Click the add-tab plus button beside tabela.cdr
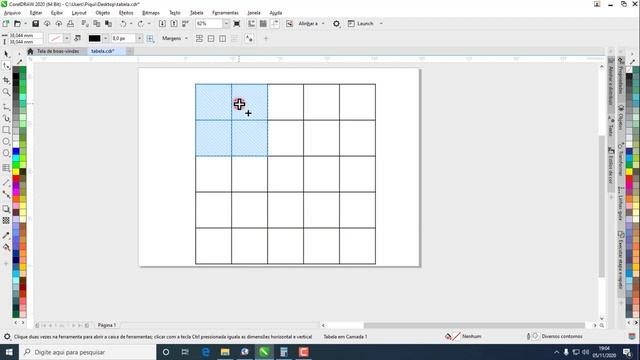Image resolution: width=640 pixels, height=360 pixels. pos(129,51)
